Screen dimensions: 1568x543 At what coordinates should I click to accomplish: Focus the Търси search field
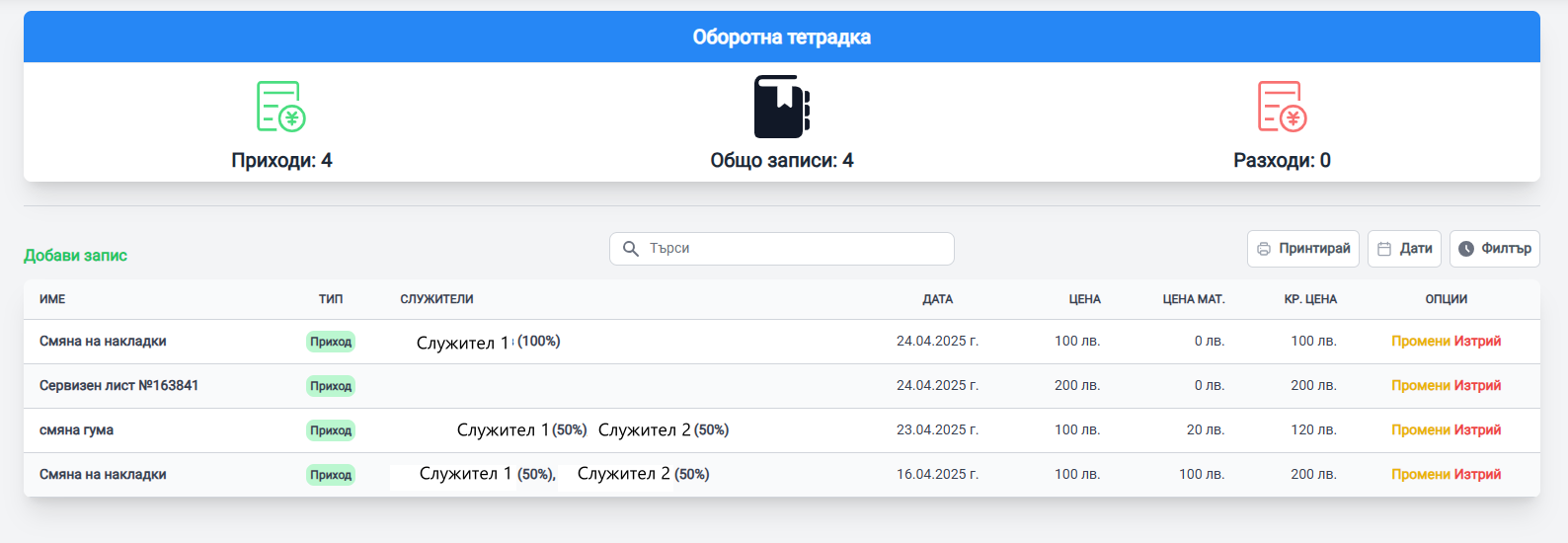click(790, 249)
